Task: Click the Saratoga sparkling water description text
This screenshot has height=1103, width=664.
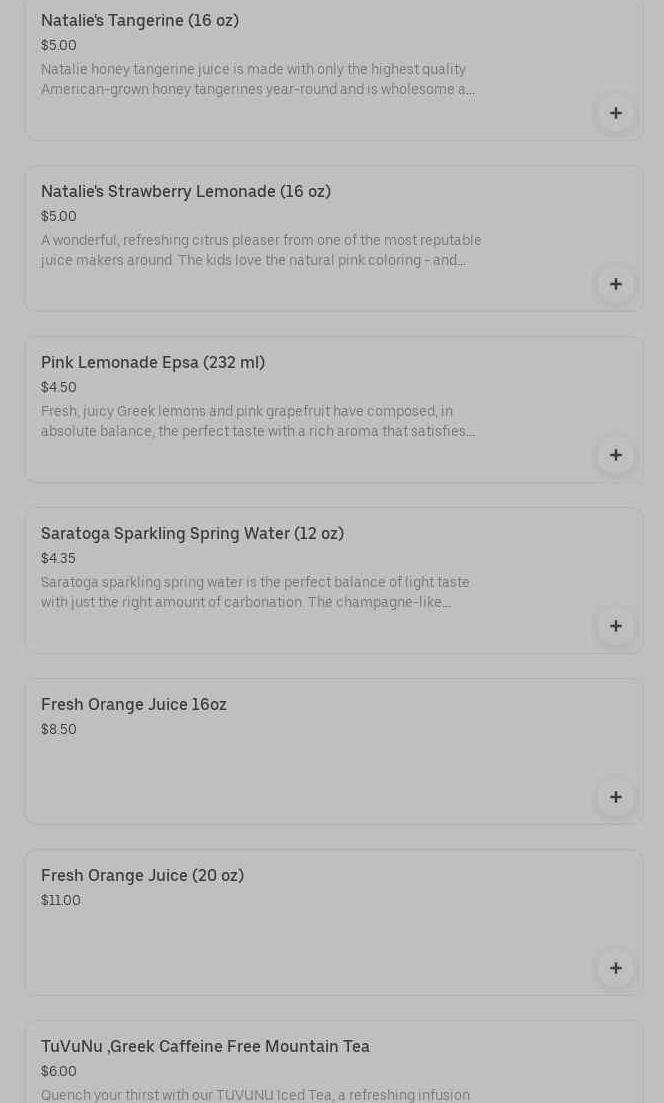Action: [255, 592]
